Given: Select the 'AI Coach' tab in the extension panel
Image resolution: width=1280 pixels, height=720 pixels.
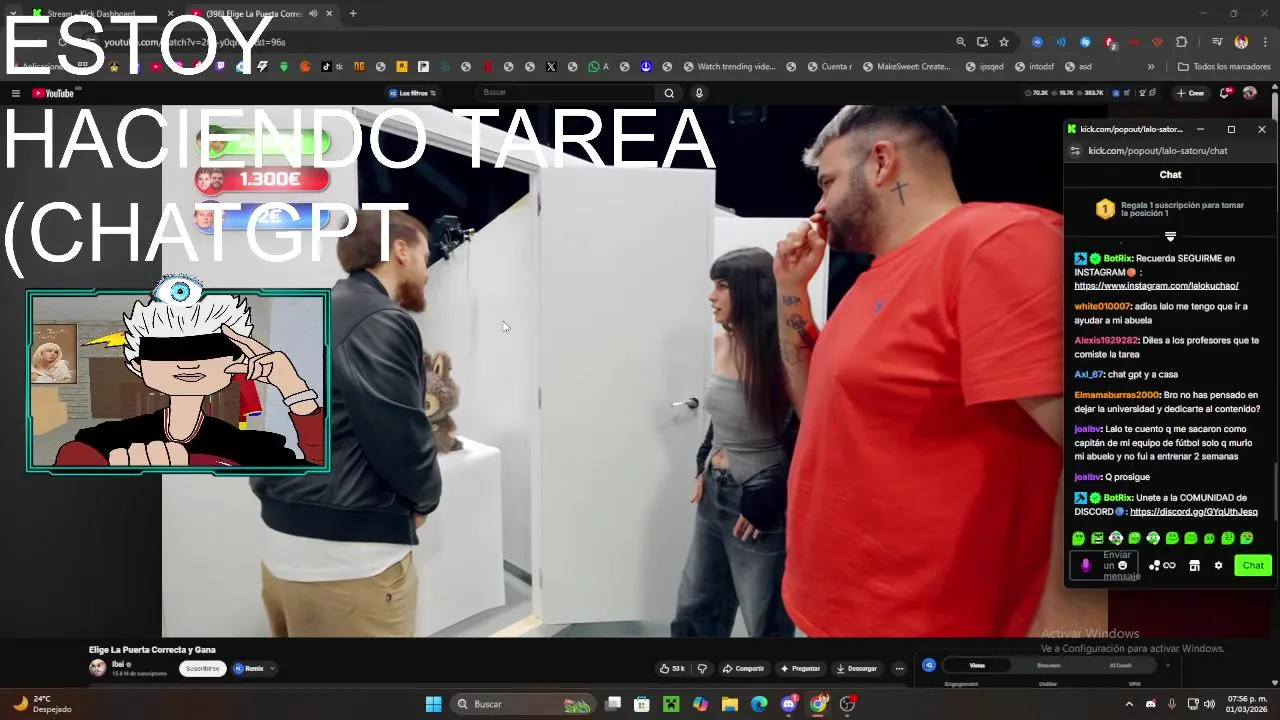Looking at the screenshot, I should point(1120,665).
